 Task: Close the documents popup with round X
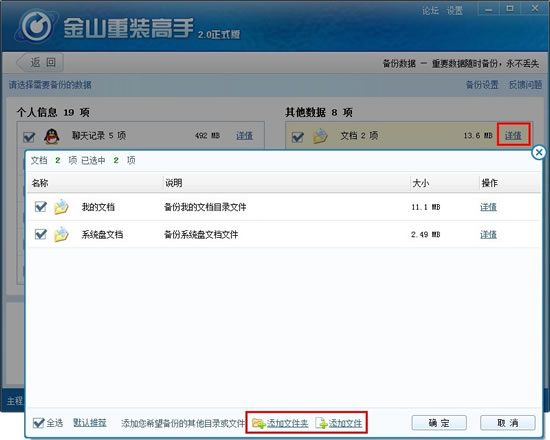[x=539, y=152]
